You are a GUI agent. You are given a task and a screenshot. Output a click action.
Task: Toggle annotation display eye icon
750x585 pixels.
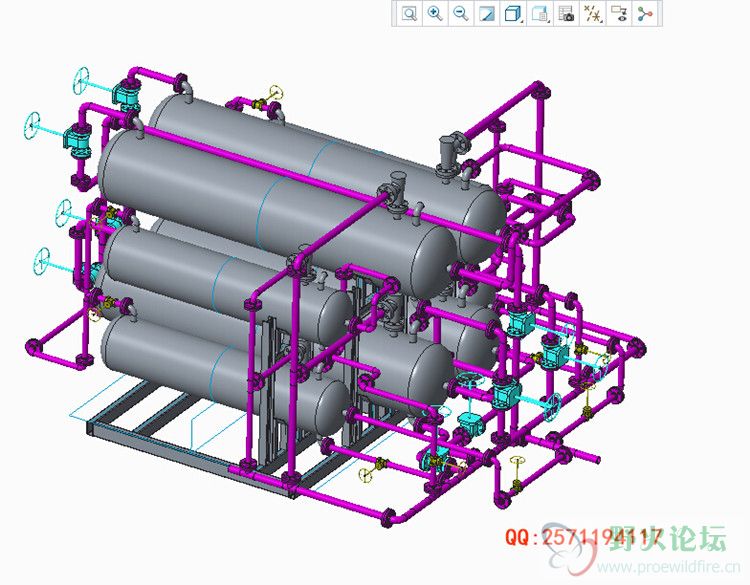pyautogui.click(x=619, y=13)
